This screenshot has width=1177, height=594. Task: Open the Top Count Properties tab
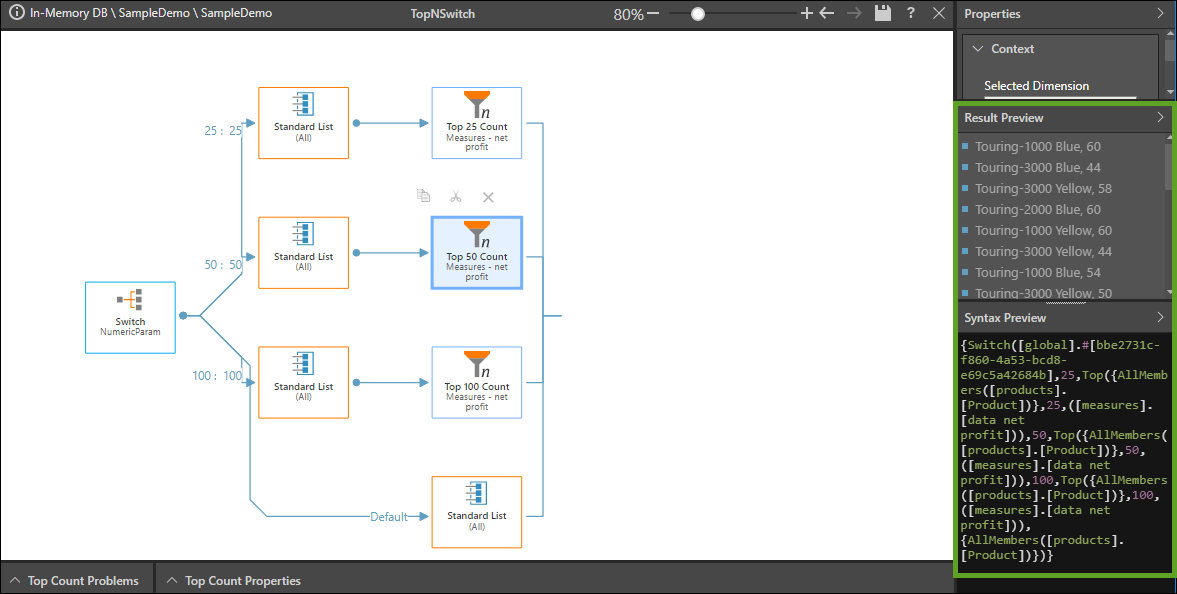coord(234,580)
